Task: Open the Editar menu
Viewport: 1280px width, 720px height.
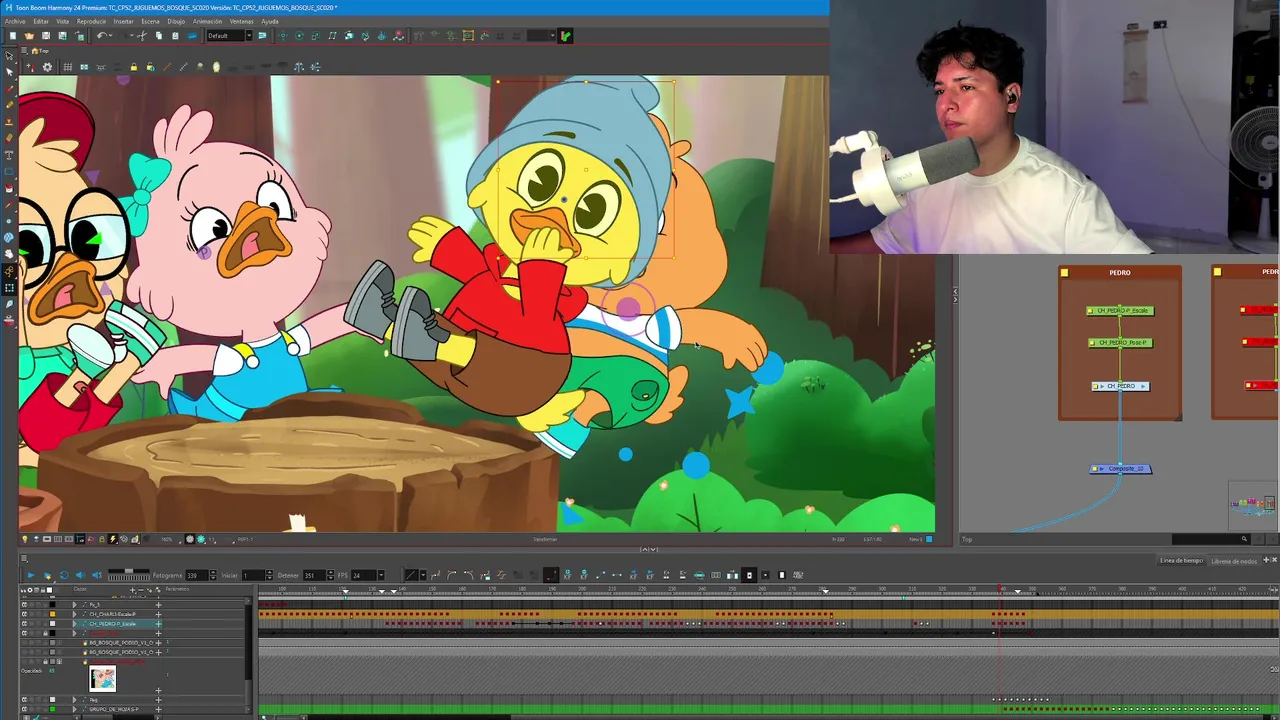Action: (x=41, y=21)
